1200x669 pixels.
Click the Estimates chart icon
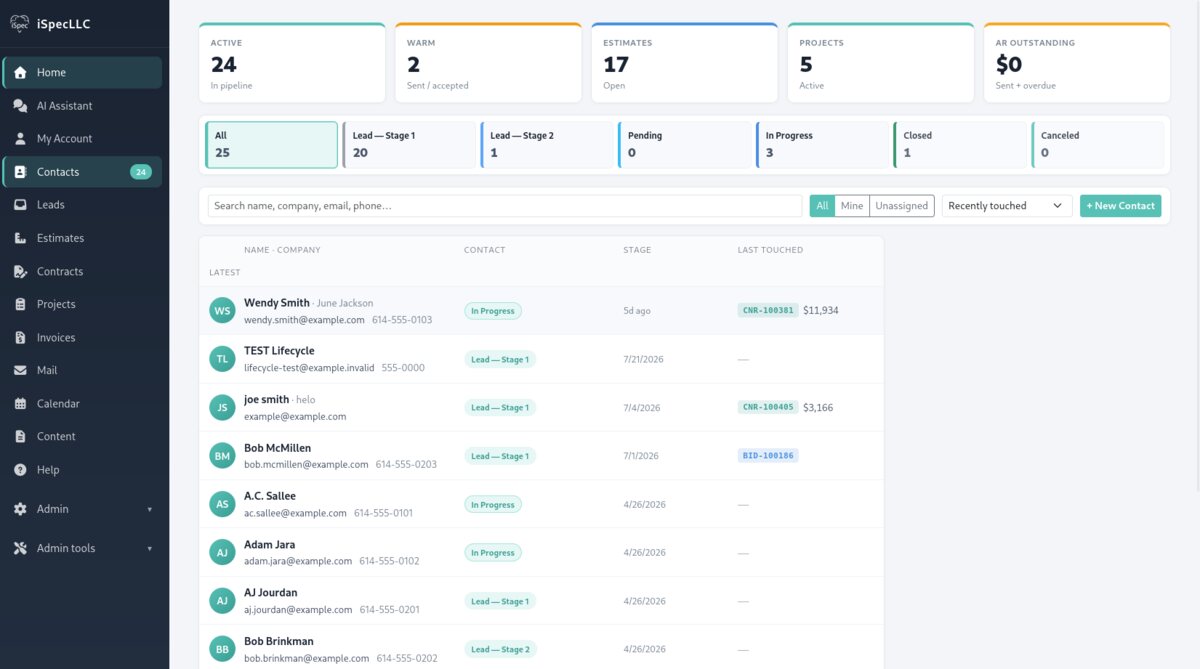[x=20, y=238]
